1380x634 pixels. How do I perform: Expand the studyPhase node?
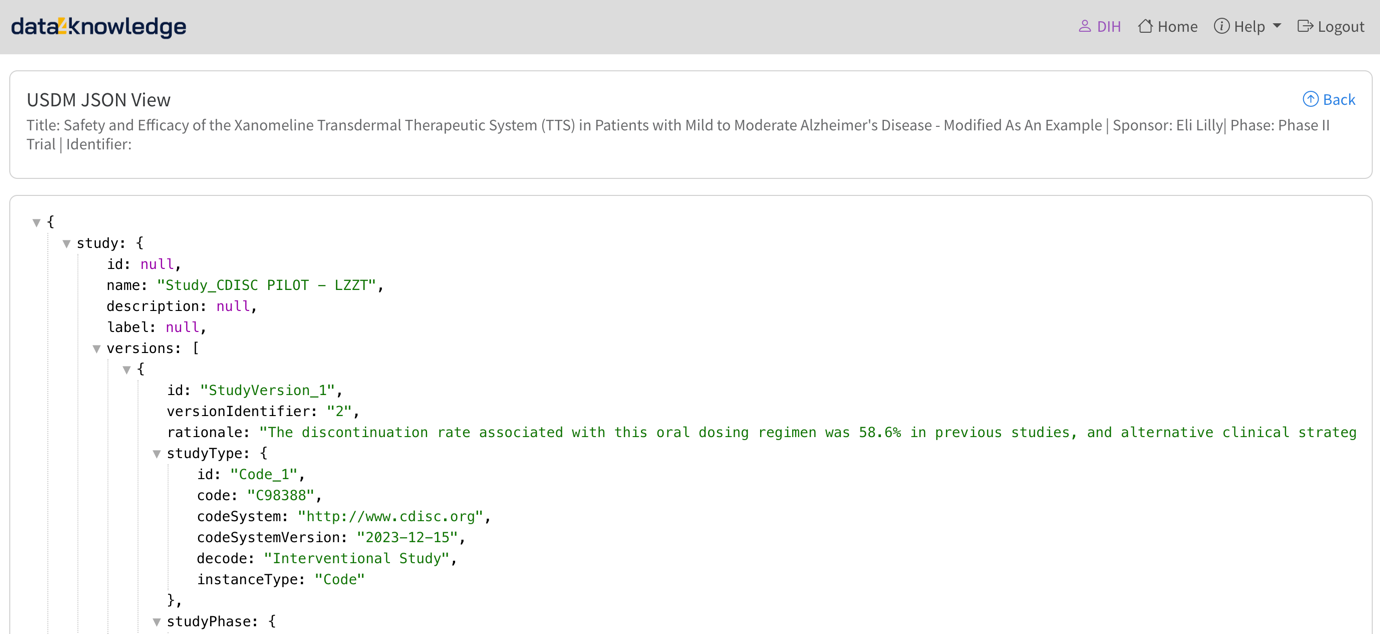[156, 621]
